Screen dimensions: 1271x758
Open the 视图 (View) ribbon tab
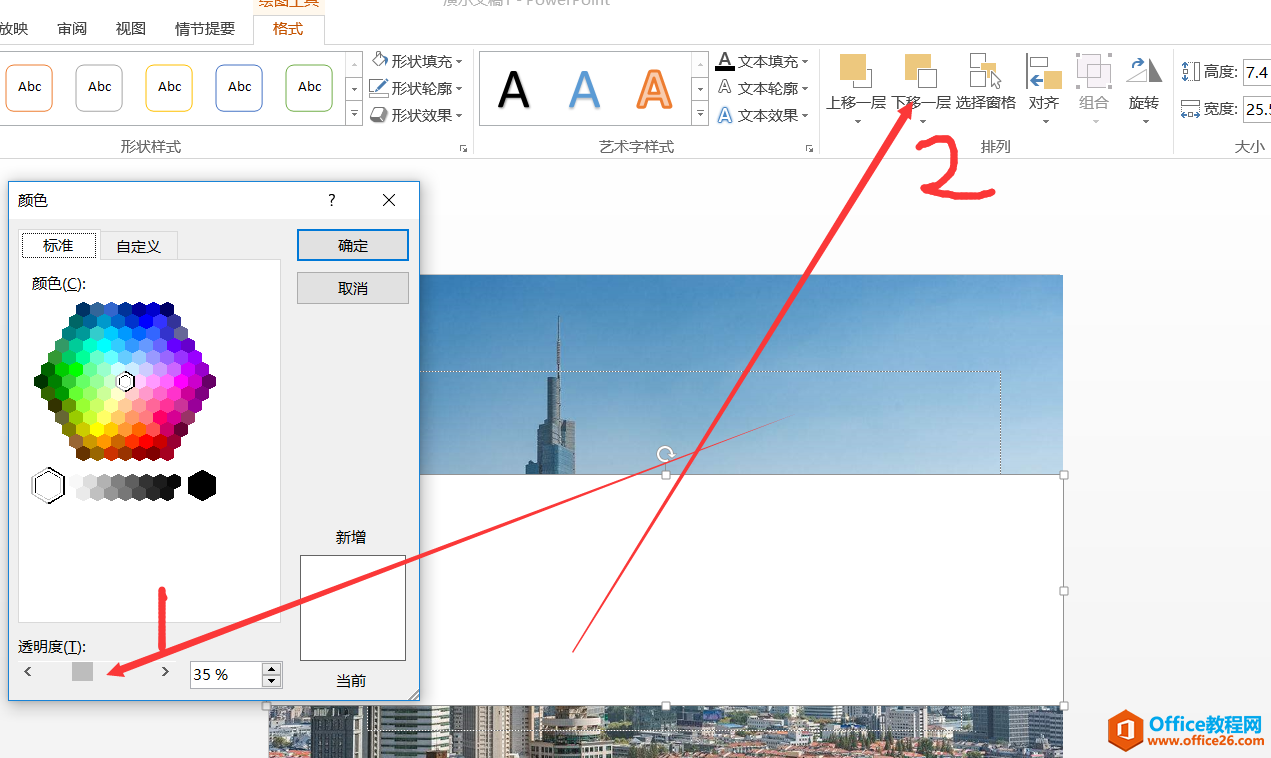point(129,28)
